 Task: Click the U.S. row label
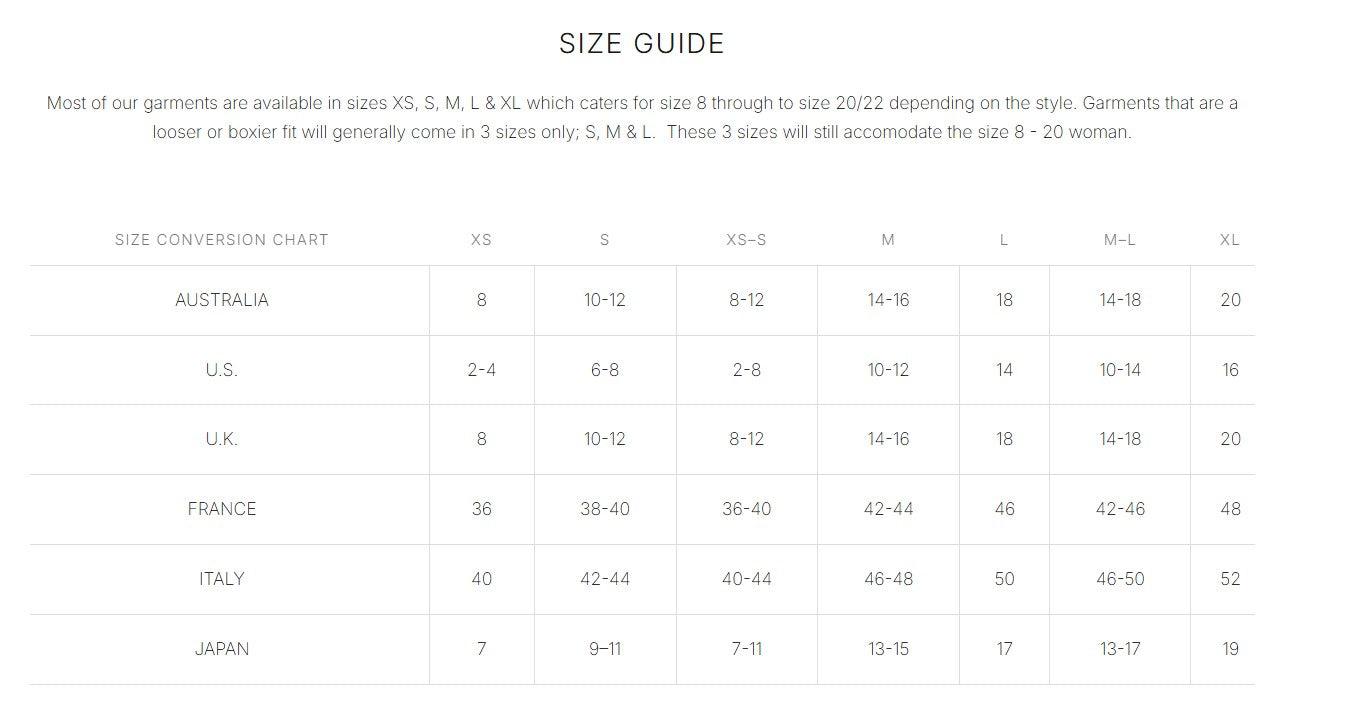pos(222,370)
